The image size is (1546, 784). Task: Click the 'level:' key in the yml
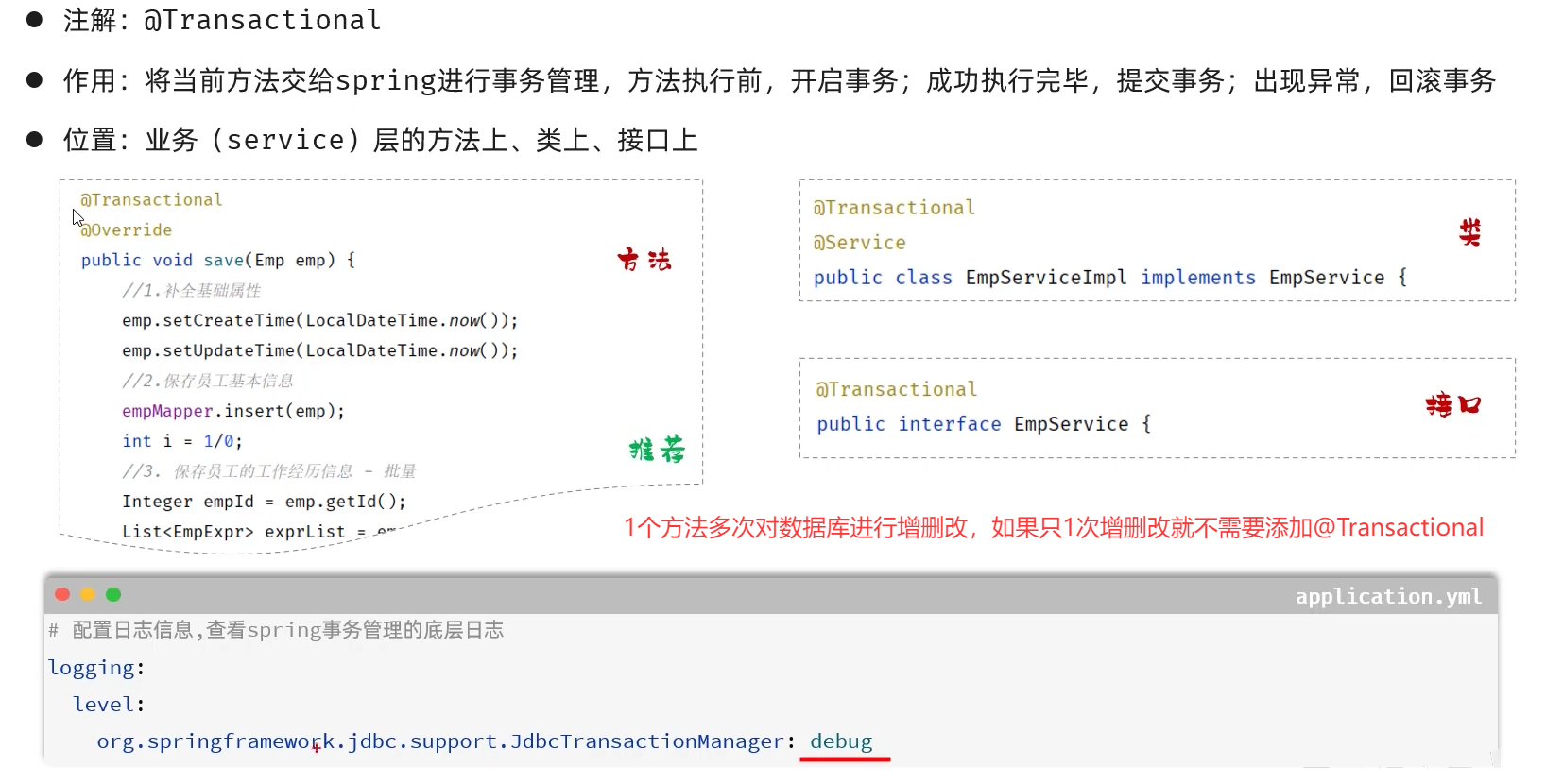coord(109,705)
